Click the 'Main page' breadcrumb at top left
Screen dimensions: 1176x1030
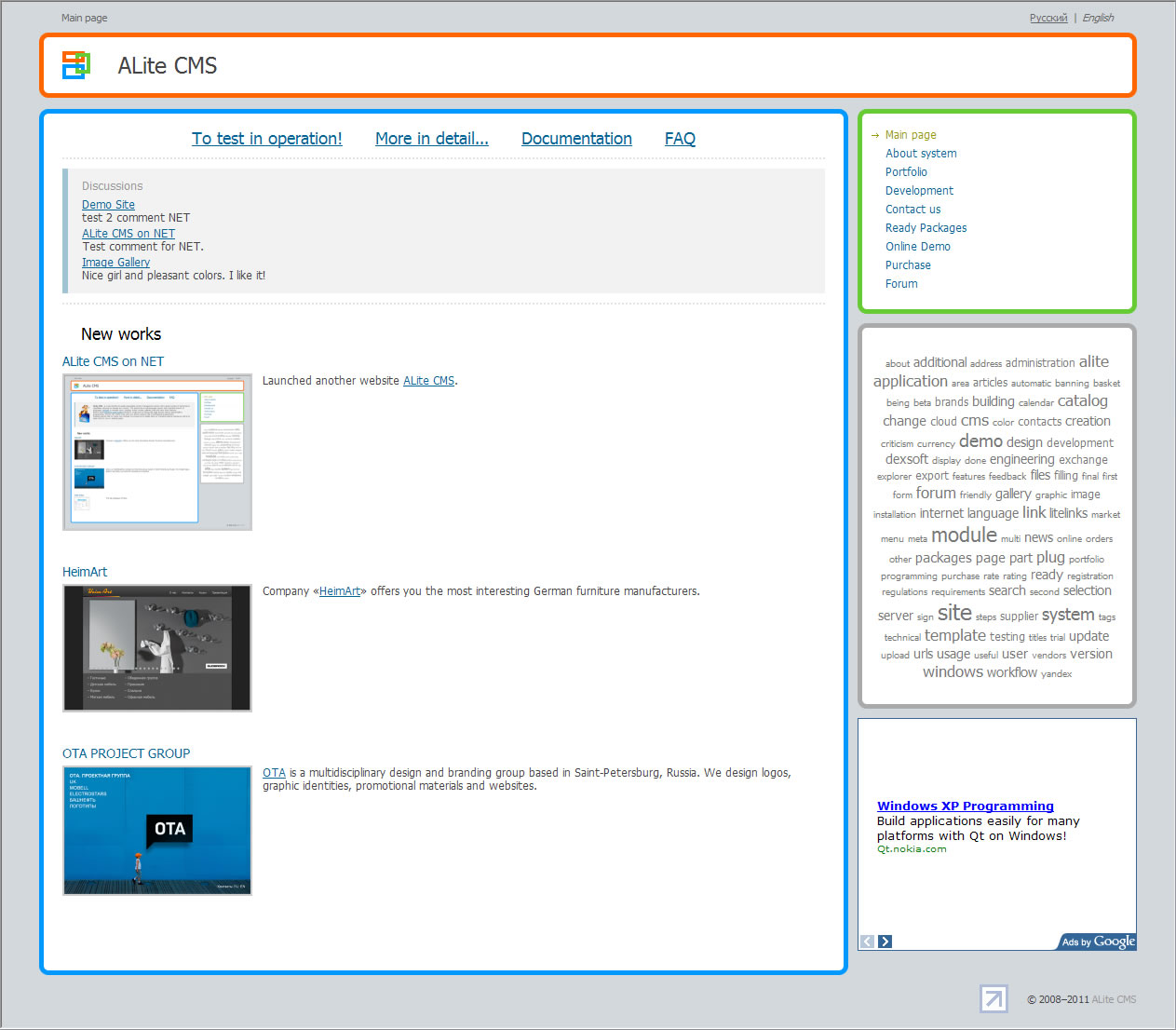tap(84, 18)
